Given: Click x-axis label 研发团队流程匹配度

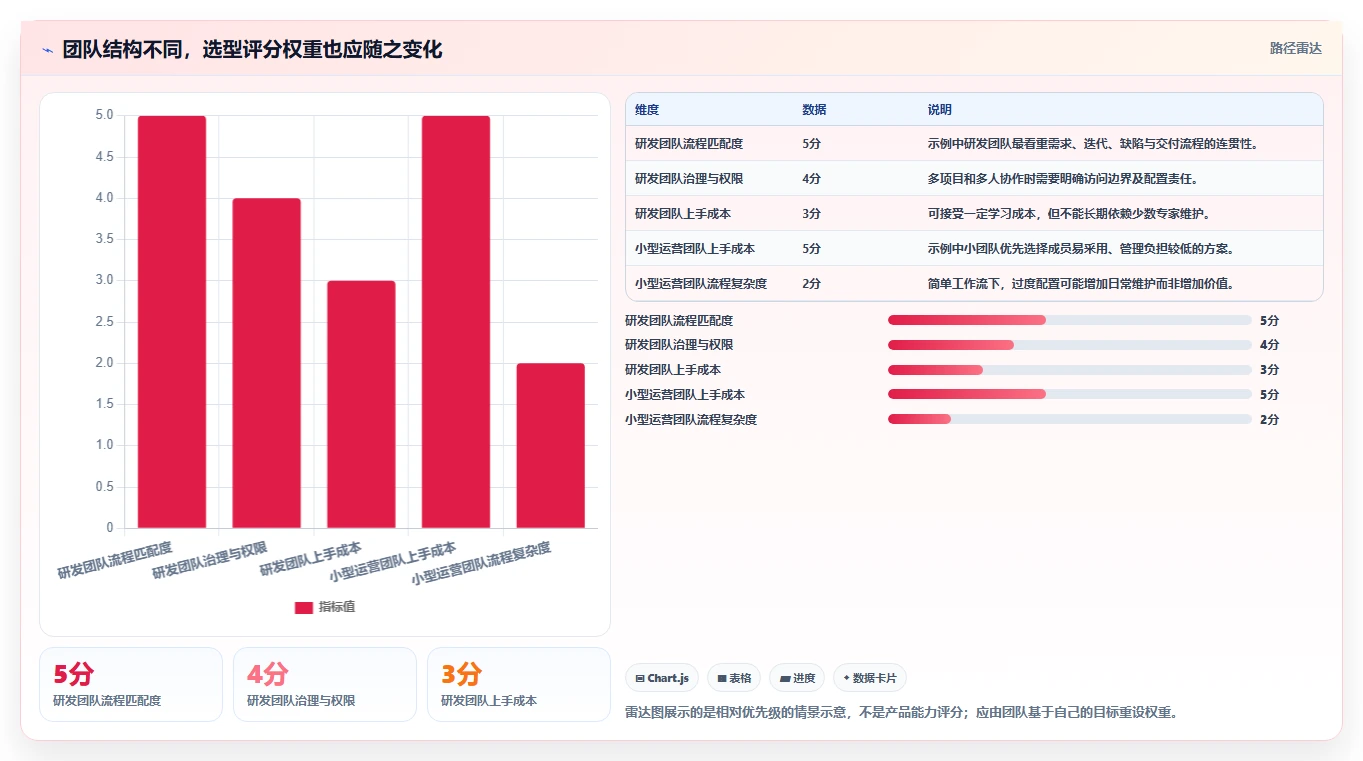Looking at the screenshot, I should point(115,561).
